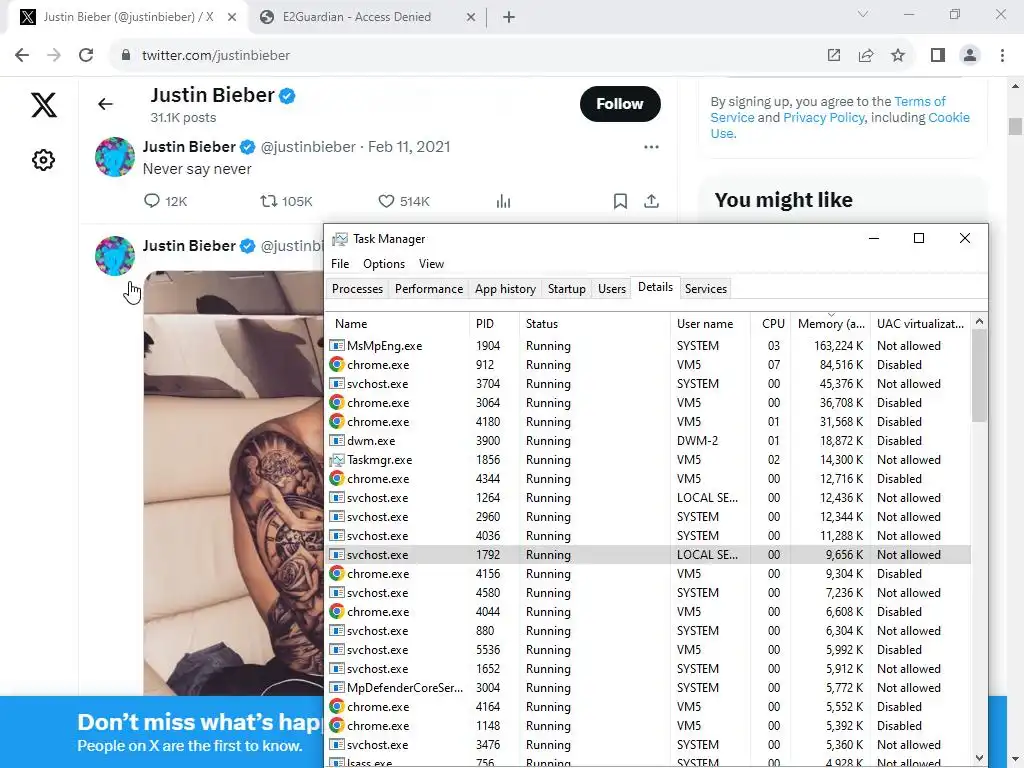Select svchost.exe with PID 3704
1024x768 pixels.
(648, 384)
